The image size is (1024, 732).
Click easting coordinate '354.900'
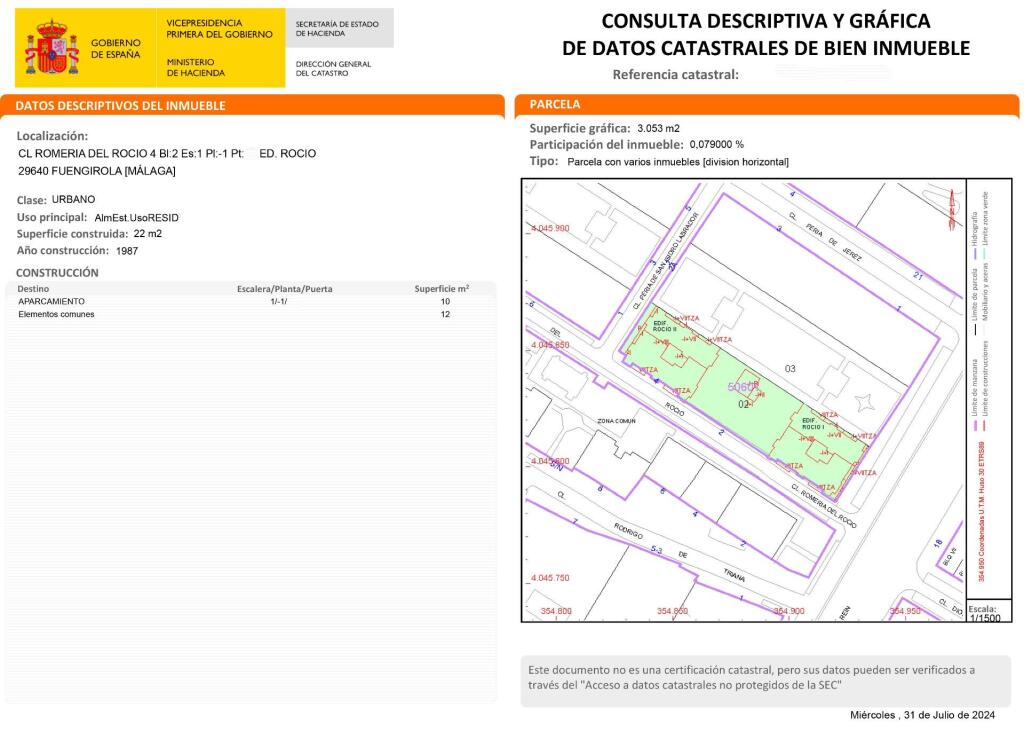pos(789,611)
